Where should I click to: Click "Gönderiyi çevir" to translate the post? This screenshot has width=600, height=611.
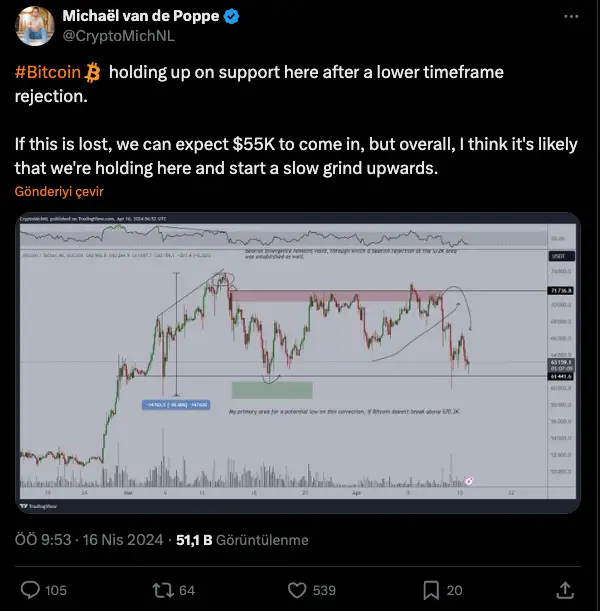tap(60, 191)
